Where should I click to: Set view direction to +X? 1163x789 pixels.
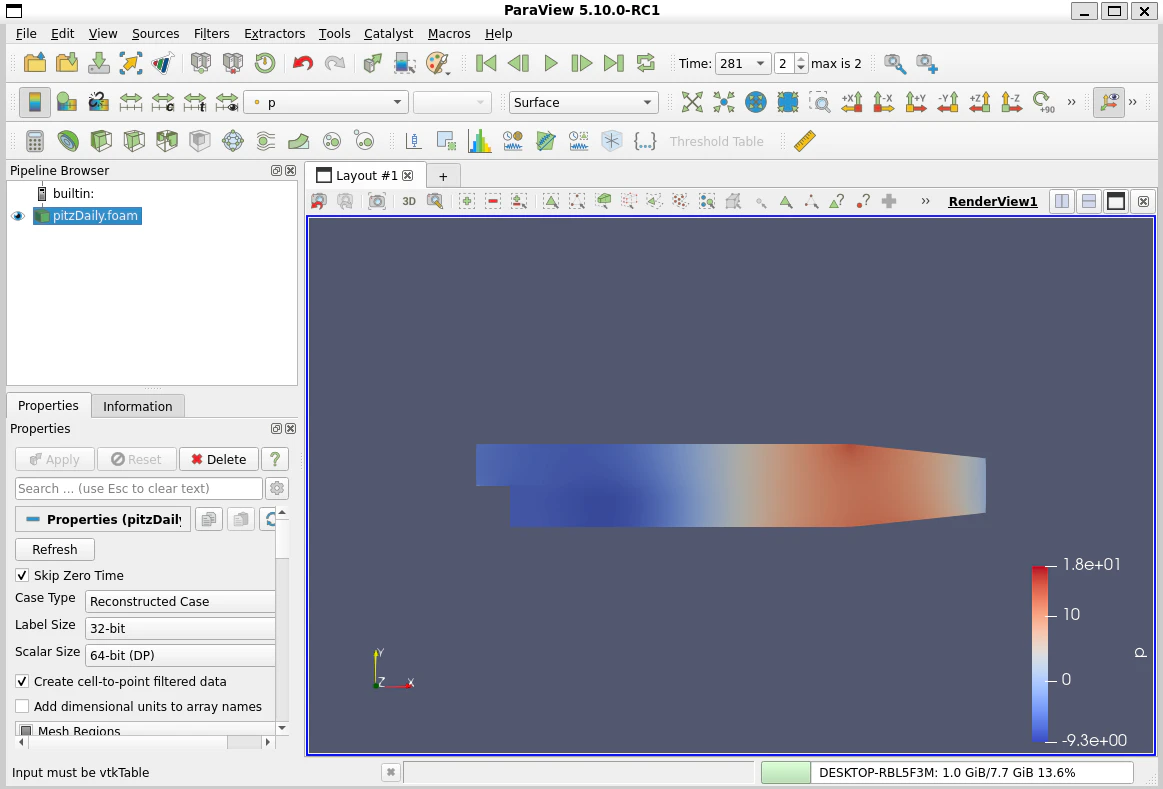tap(851, 102)
